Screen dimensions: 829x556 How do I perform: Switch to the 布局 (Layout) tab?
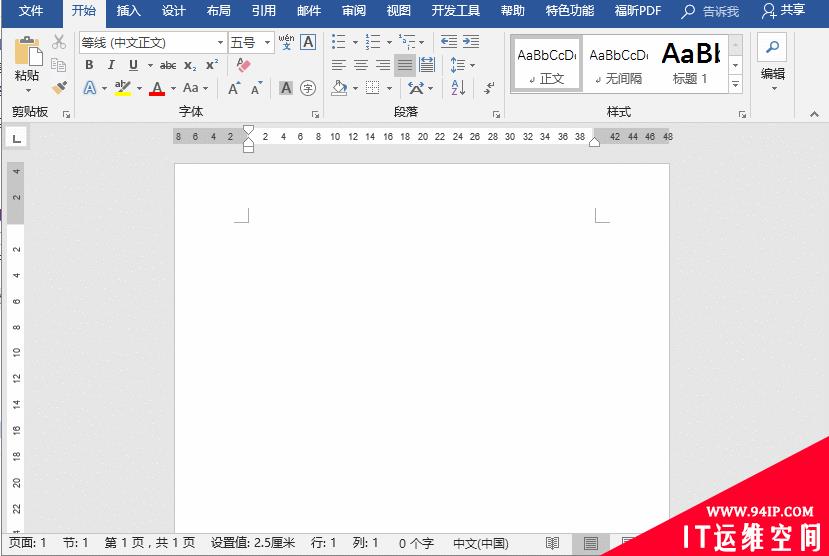coord(219,11)
